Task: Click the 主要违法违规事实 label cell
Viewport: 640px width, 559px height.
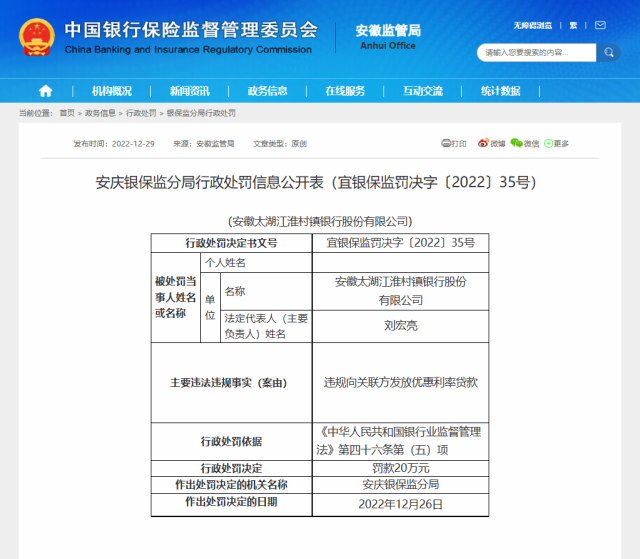Action: (231, 383)
